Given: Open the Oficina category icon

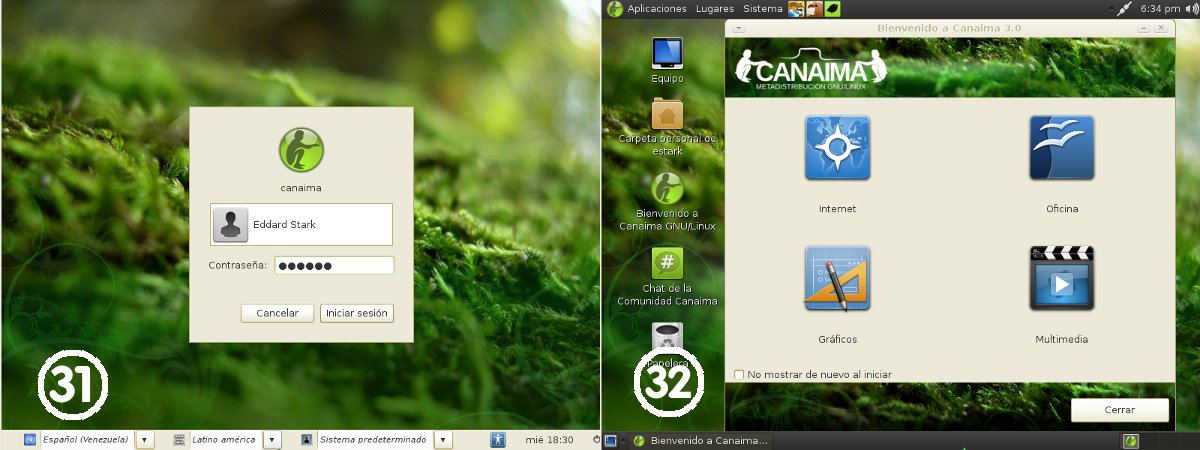Looking at the screenshot, I should [1061, 147].
